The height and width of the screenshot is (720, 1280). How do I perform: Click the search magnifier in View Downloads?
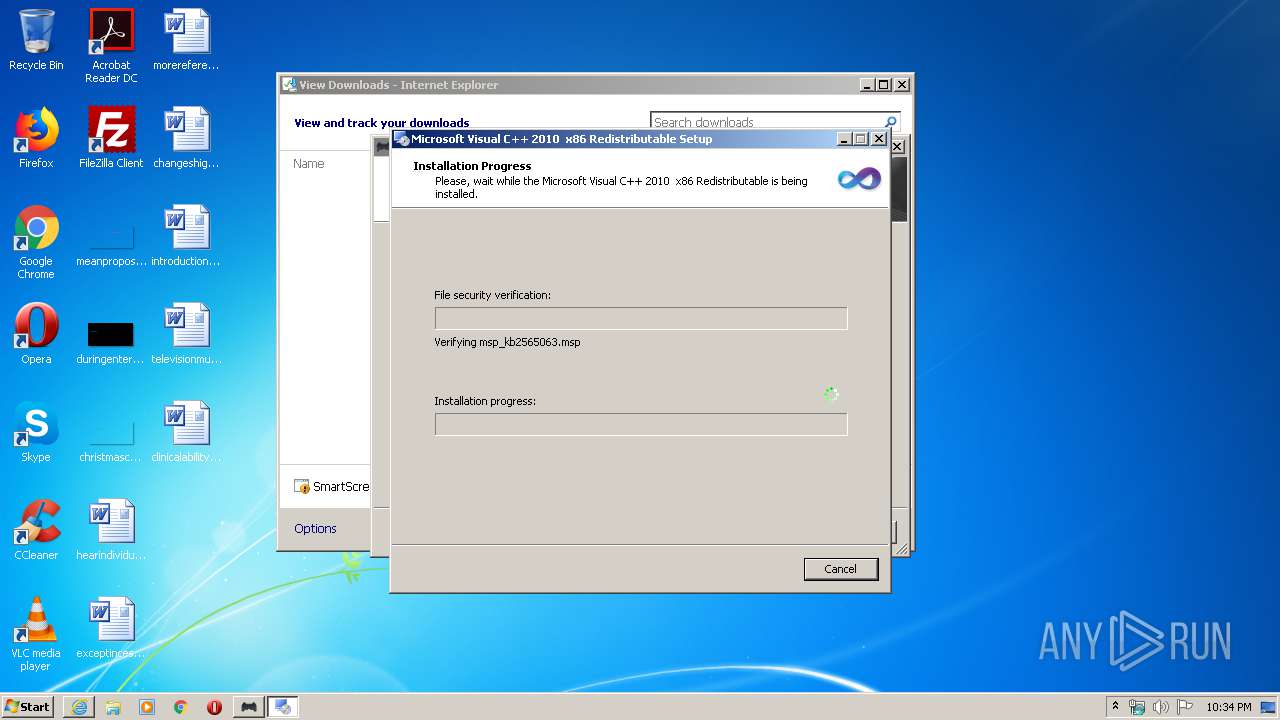[891, 122]
